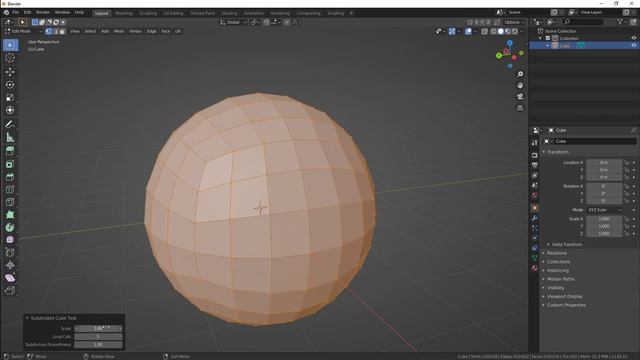This screenshot has width=640, height=360.
Task: Select the Shear tool
Action: pos(10,278)
